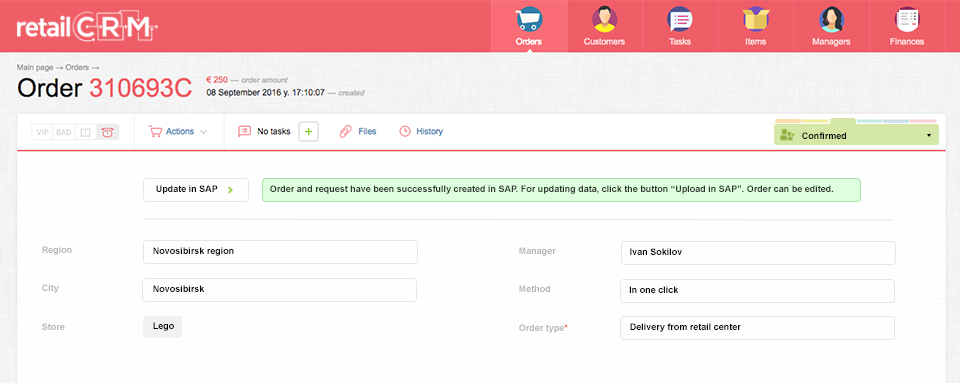Open the order History link
The height and width of the screenshot is (383, 960).
pos(429,132)
